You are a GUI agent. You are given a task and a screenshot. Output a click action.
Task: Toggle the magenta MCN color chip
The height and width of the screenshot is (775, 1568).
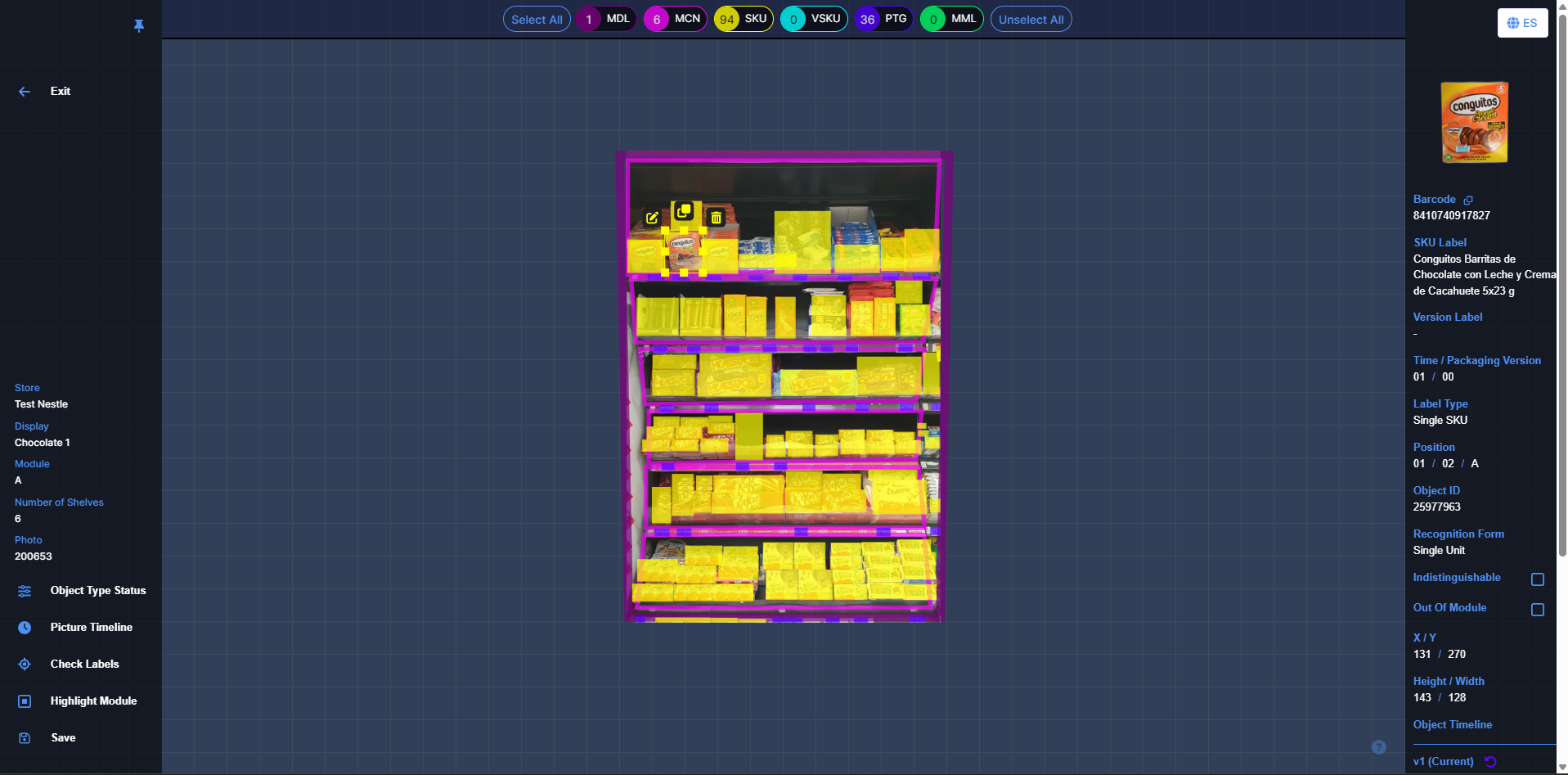pyautogui.click(x=675, y=20)
